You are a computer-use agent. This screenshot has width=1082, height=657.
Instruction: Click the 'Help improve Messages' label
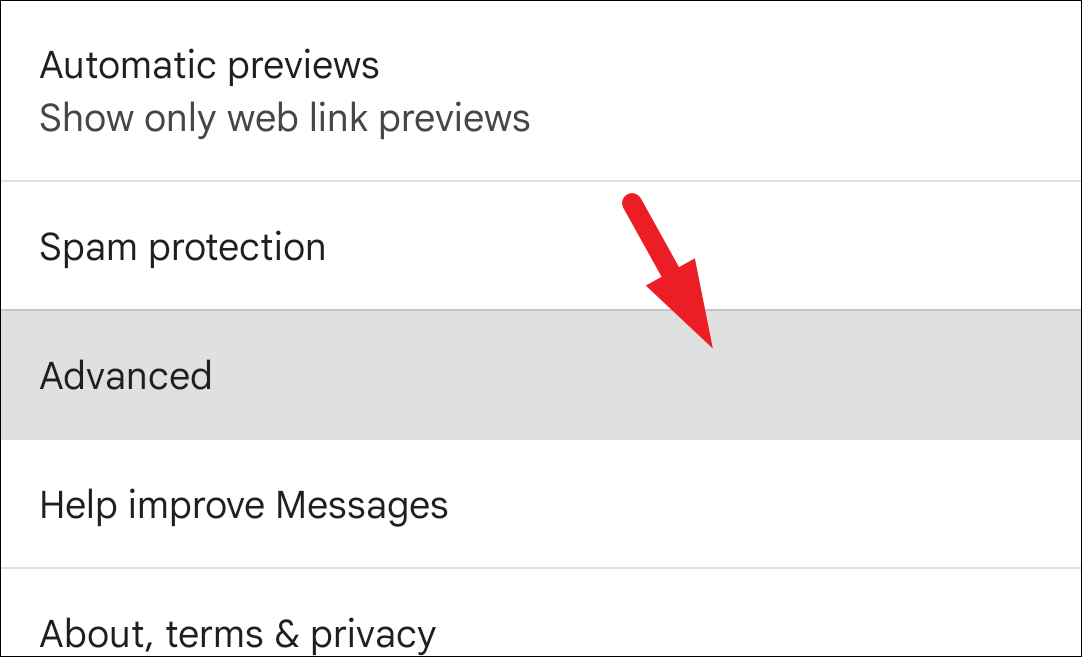(244, 506)
